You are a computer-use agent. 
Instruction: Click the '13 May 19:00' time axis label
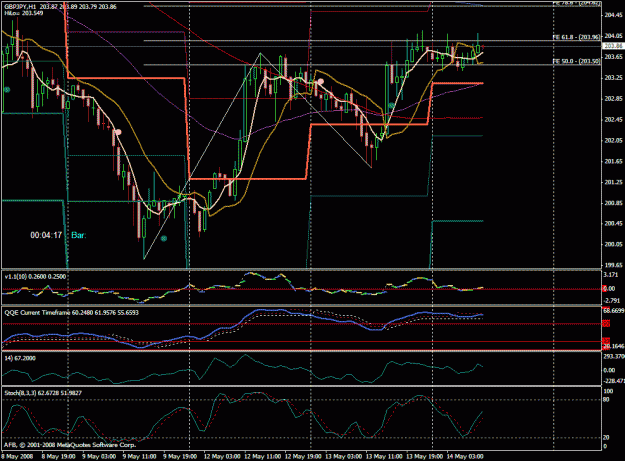tap(425, 456)
